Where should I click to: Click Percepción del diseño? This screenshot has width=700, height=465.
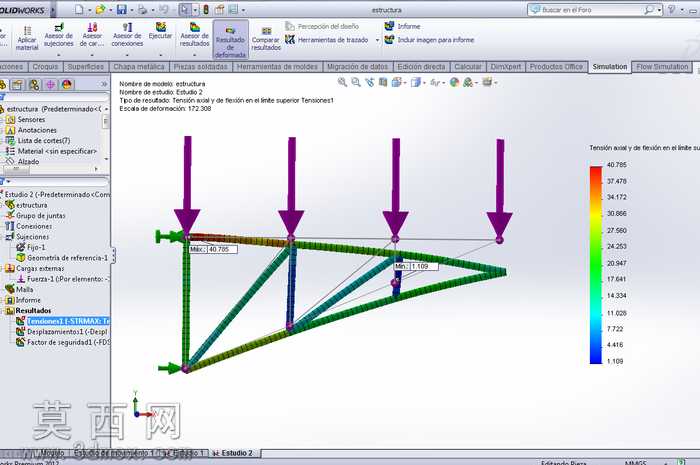click(x=322, y=26)
